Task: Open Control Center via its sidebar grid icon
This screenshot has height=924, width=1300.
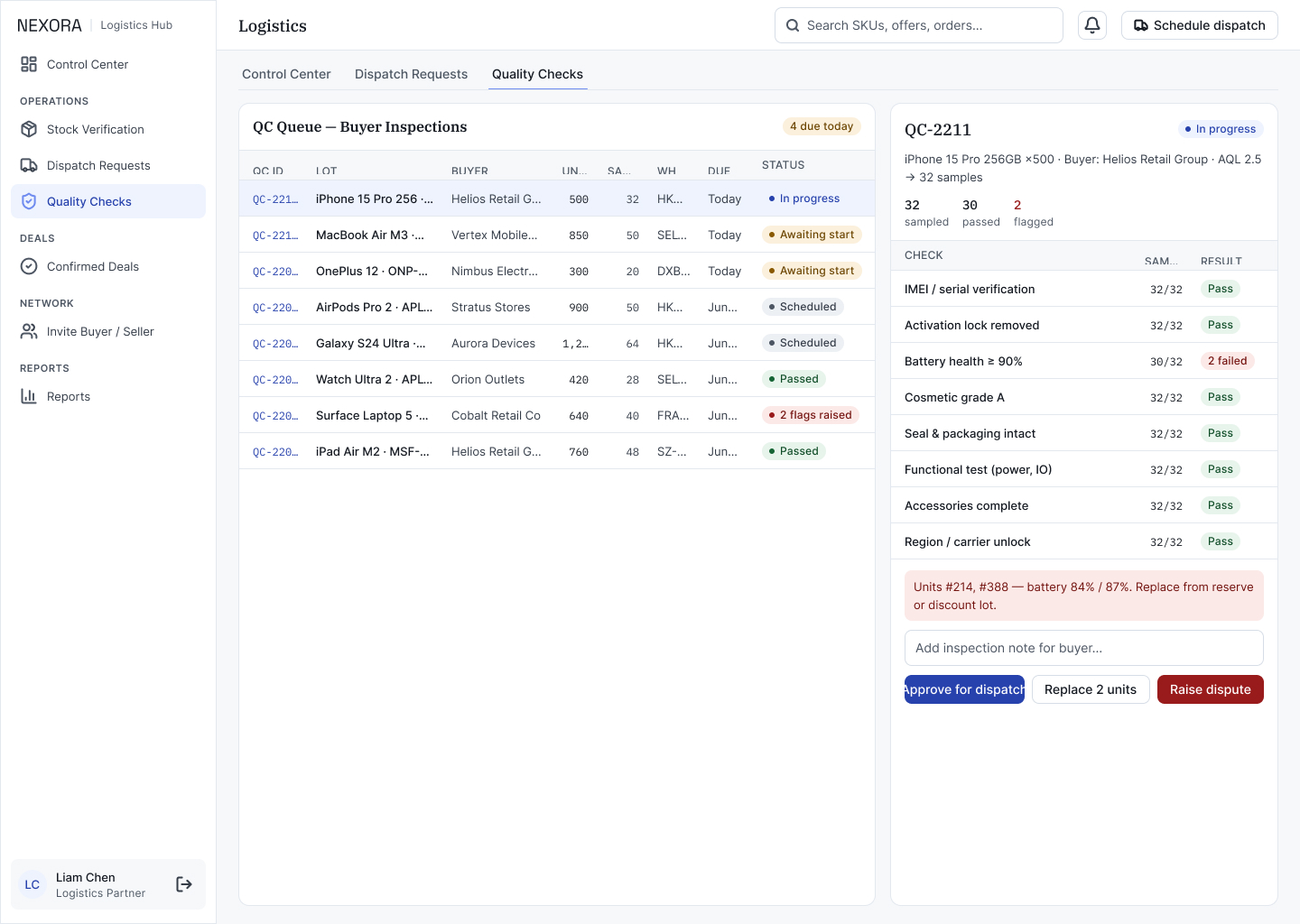Action: (x=29, y=64)
